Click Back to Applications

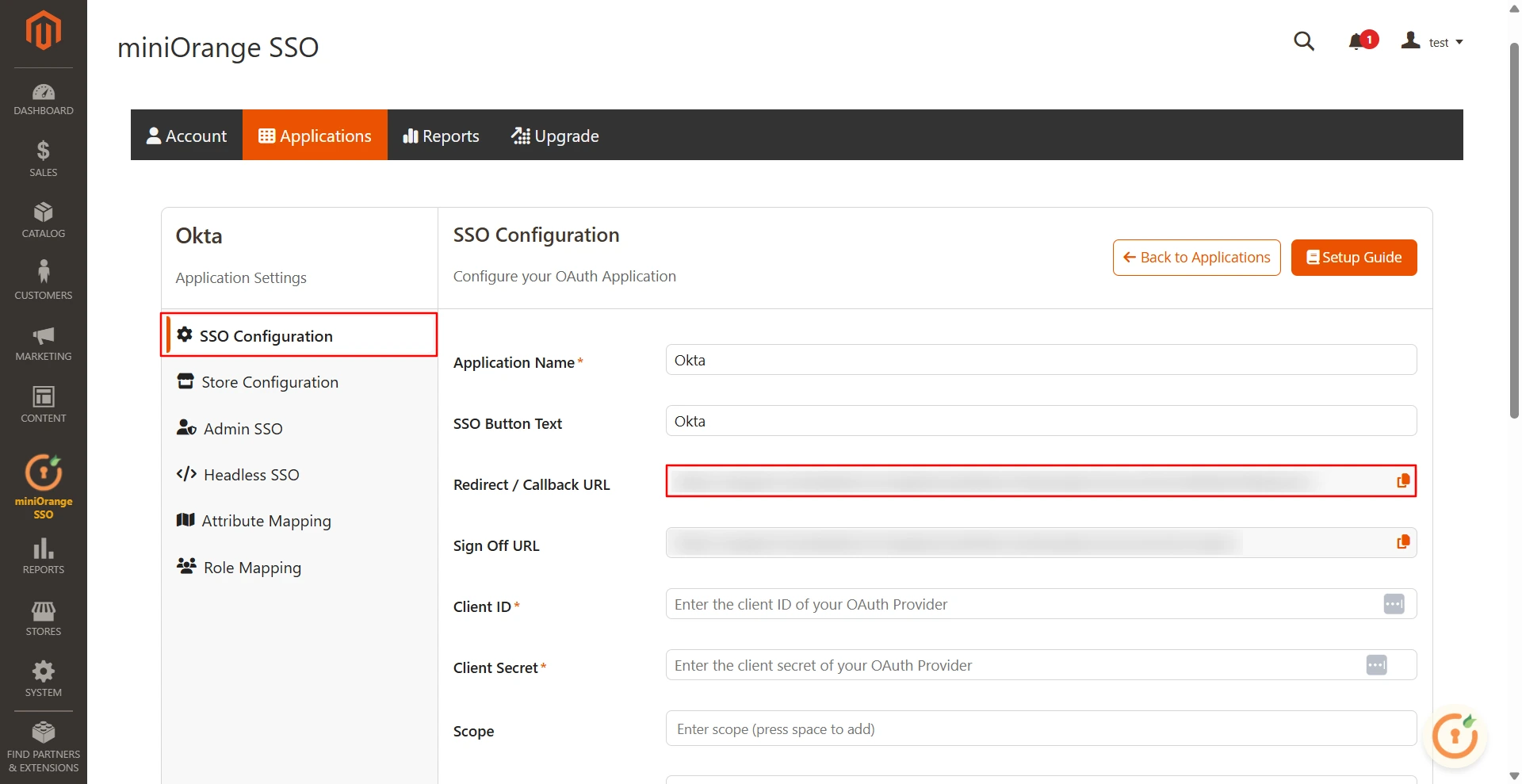(x=1196, y=257)
